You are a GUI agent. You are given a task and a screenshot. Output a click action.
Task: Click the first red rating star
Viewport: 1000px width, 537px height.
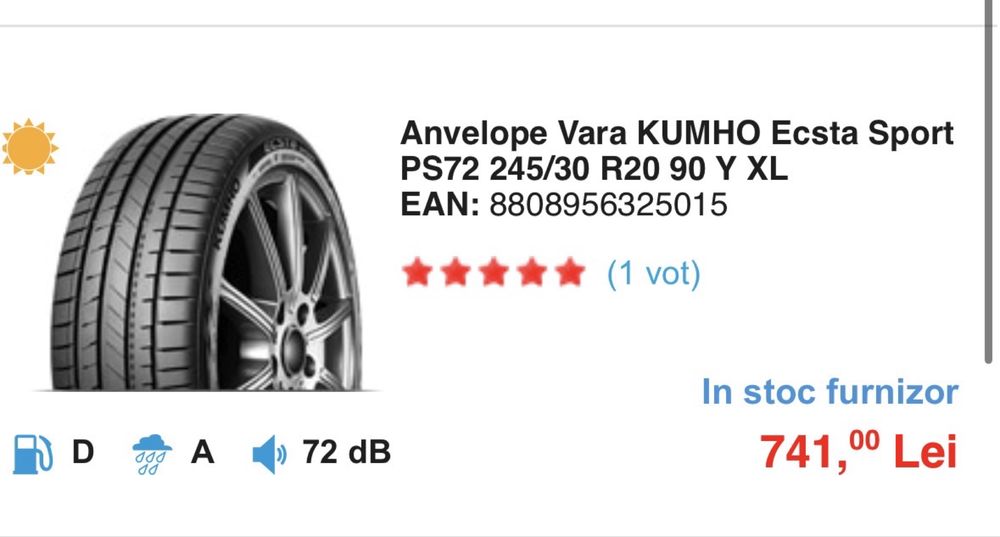point(417,272)
